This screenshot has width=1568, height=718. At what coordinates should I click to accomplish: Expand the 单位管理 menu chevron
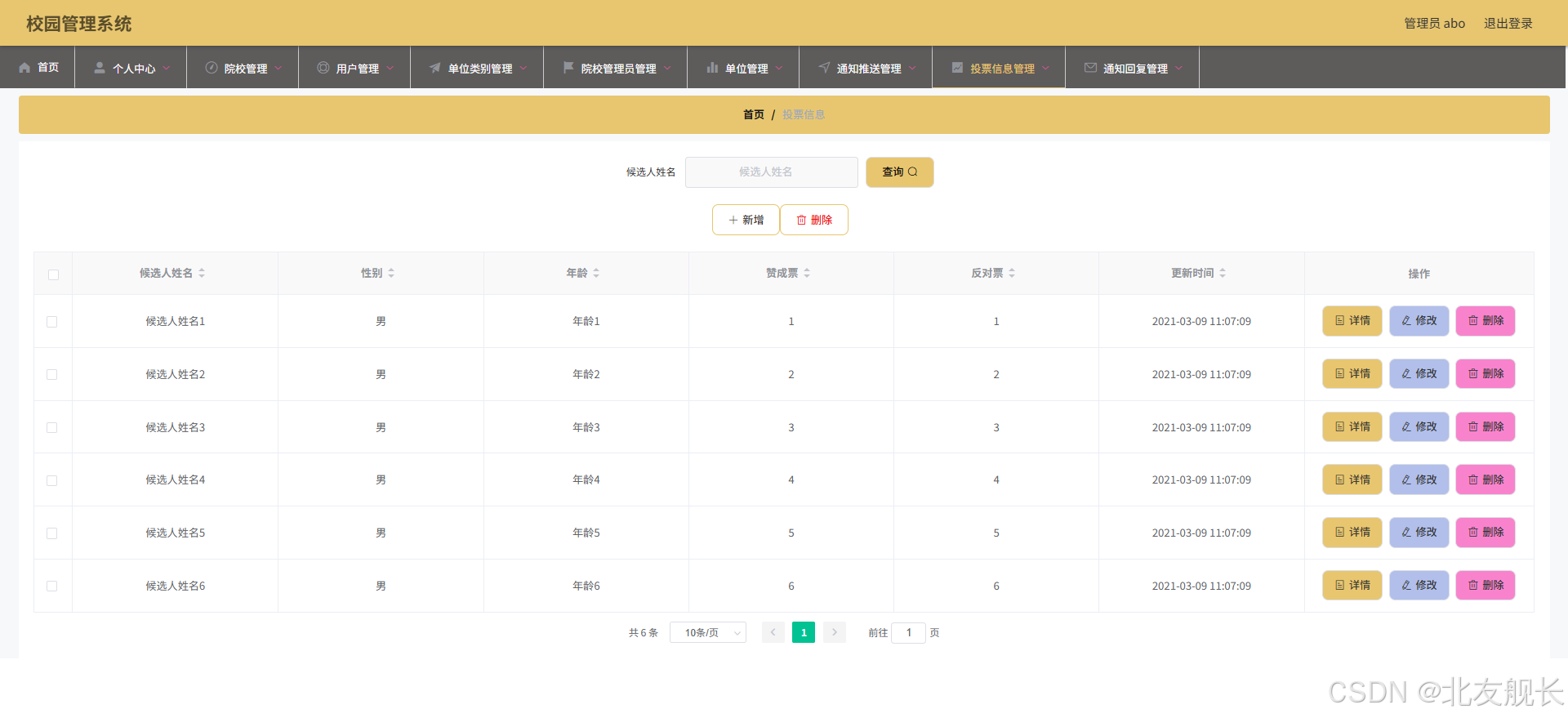click(779, 69)
